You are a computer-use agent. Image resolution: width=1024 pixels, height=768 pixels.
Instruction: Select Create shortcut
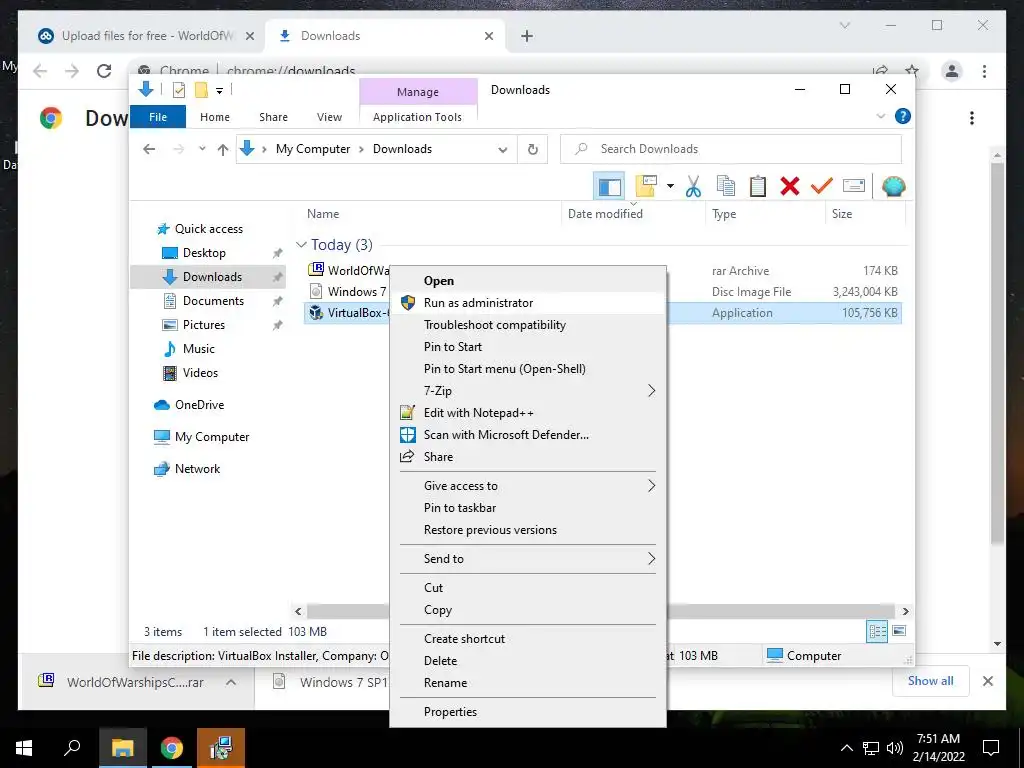[528, 639]
